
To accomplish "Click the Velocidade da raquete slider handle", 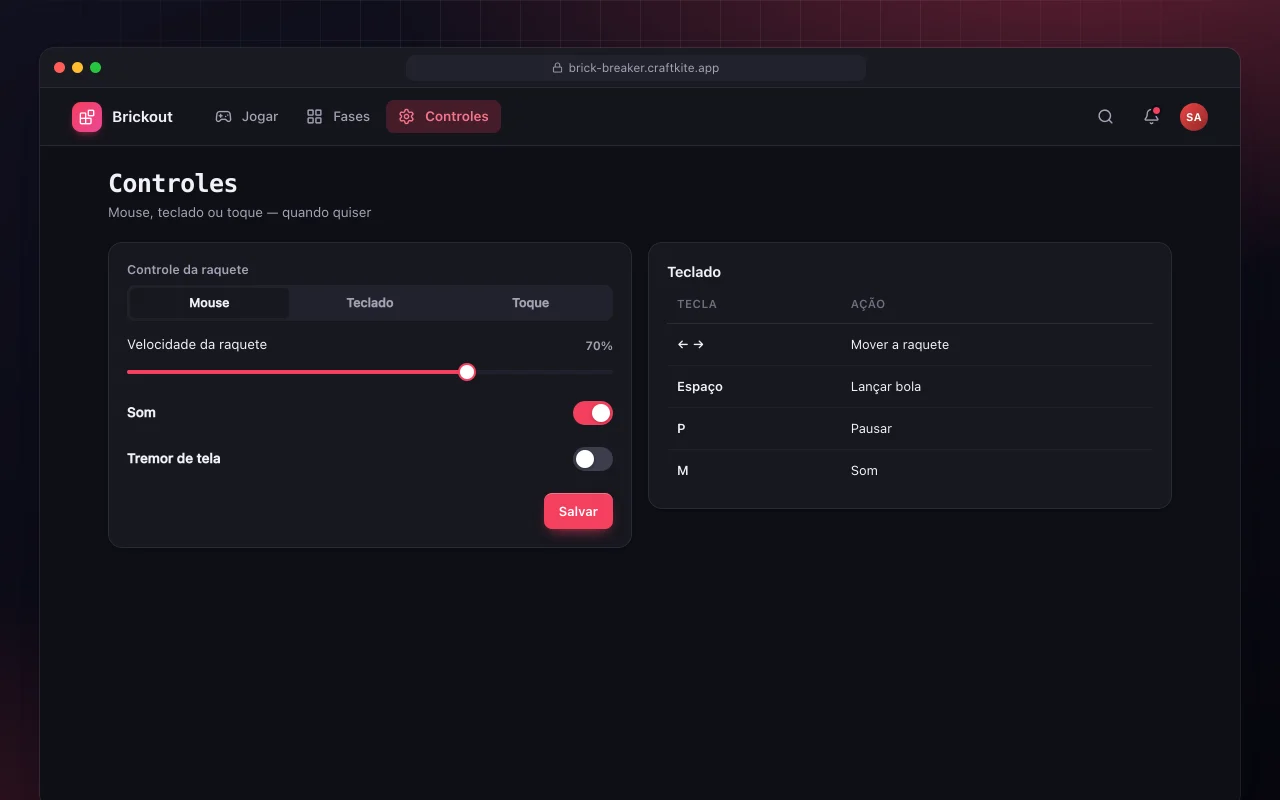I will 467,372.
